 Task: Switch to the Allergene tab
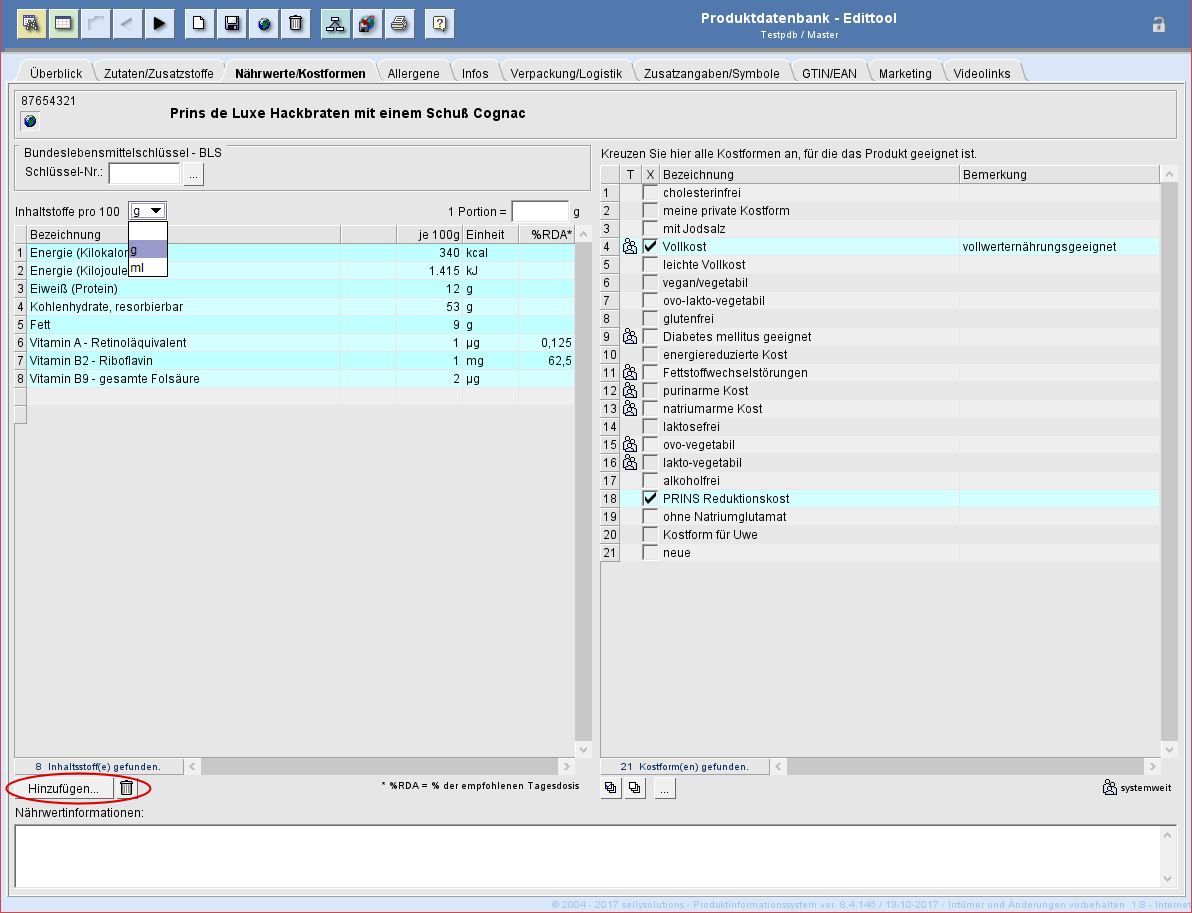click(x=413, y=73)
